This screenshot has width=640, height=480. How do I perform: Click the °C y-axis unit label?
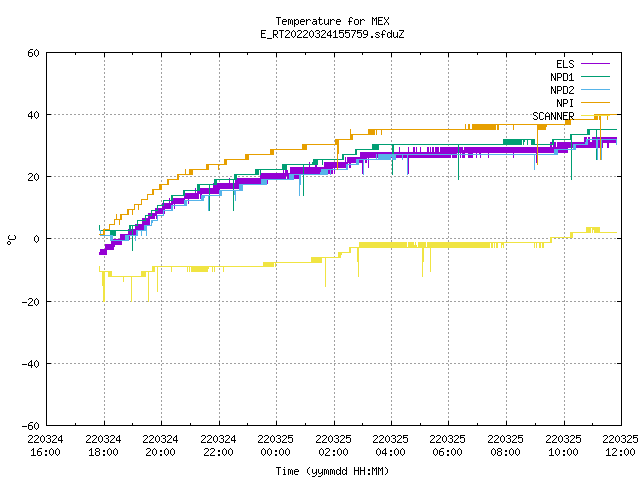click(11, 240)
